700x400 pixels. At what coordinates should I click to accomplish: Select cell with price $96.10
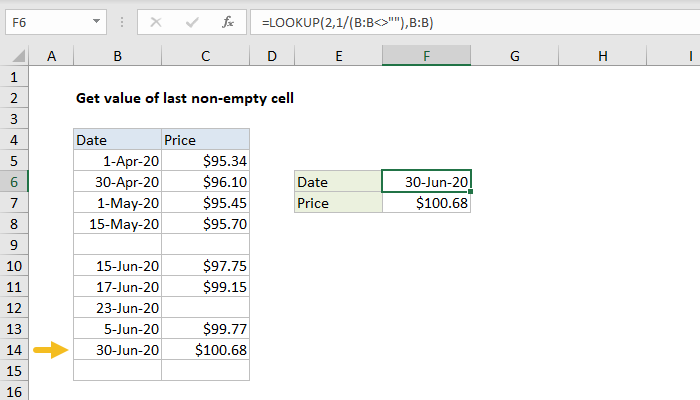(x=205, y=182)
